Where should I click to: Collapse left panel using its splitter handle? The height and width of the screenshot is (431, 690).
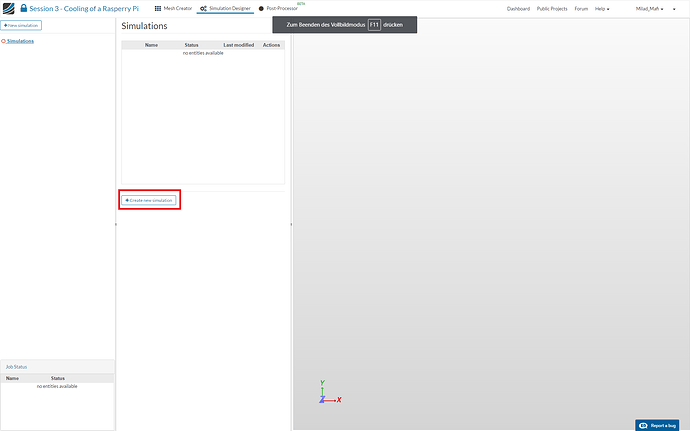coord(116,225)
